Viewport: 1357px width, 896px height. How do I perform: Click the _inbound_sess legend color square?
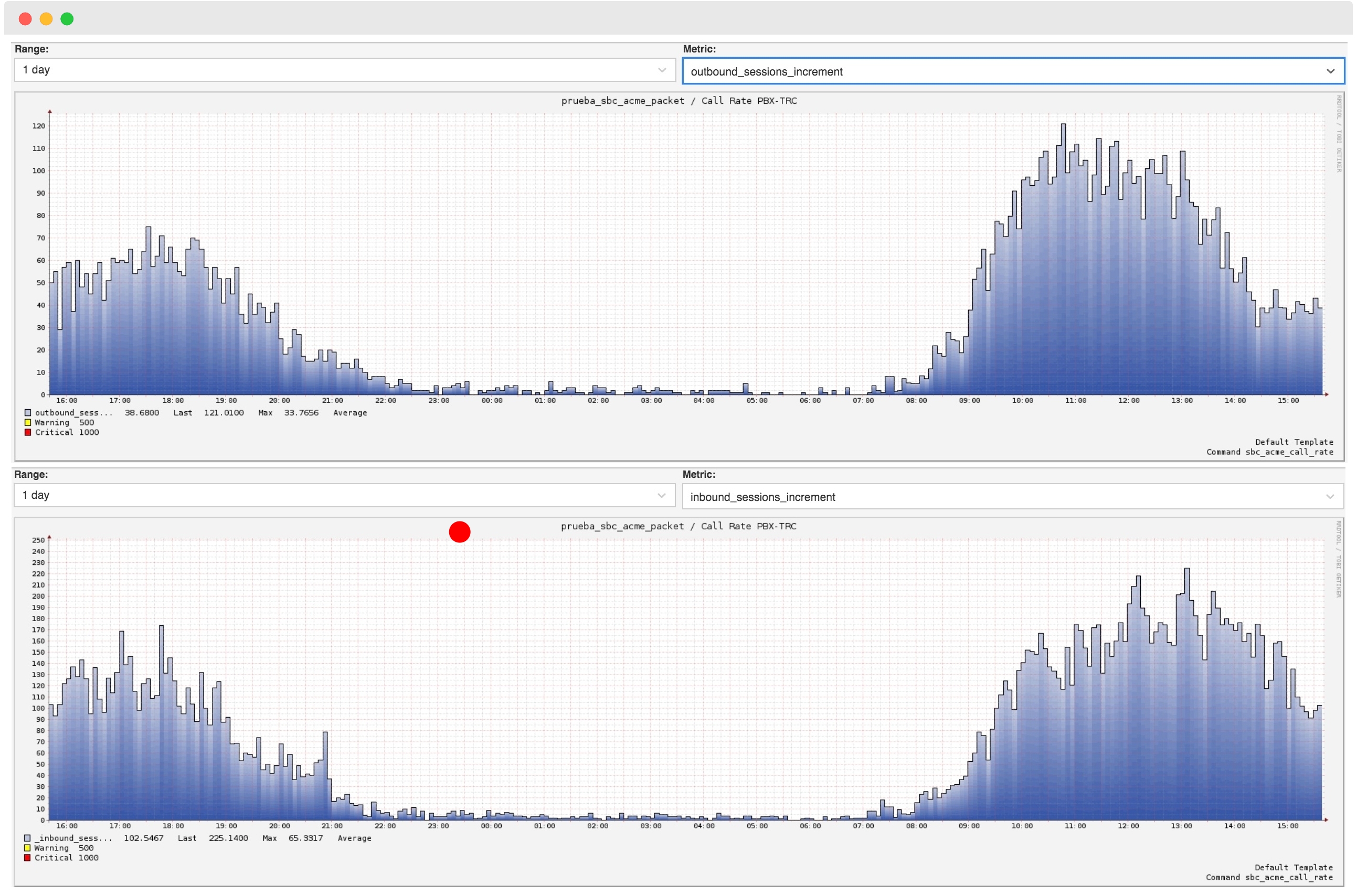click(27, 838)
